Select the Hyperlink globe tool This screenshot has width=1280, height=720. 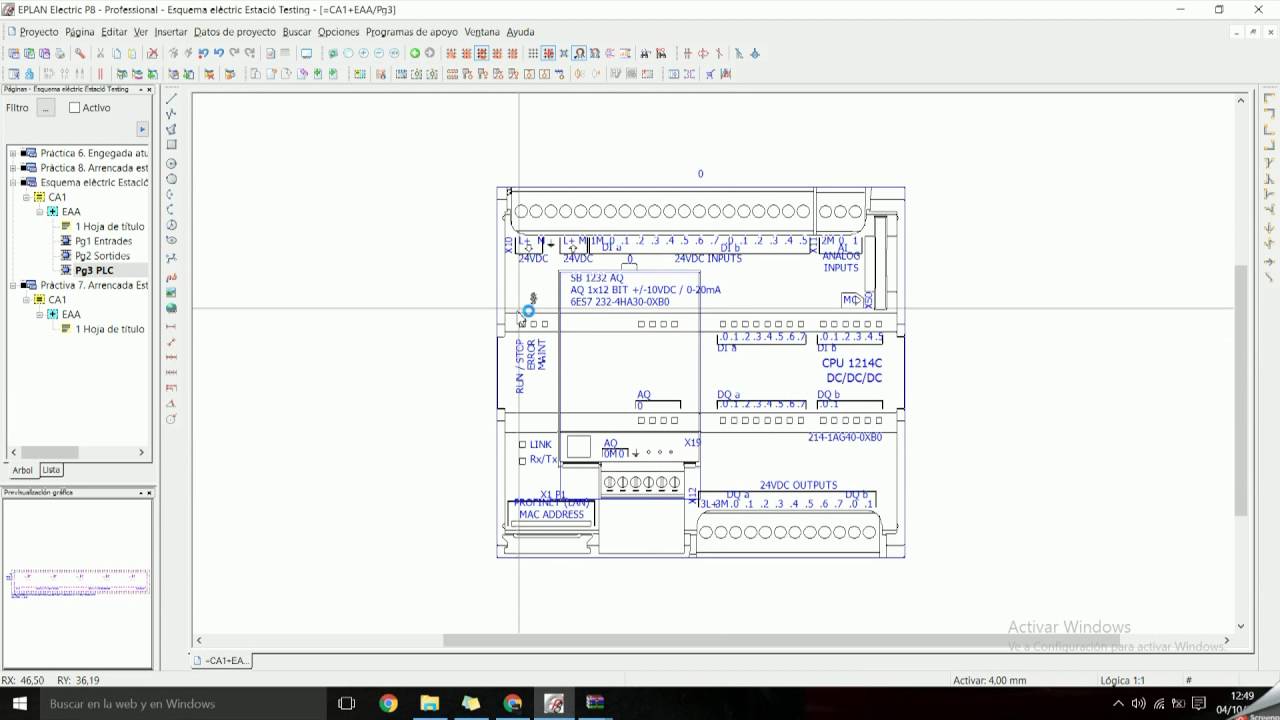pyautogui.click(x=171, y=308)
